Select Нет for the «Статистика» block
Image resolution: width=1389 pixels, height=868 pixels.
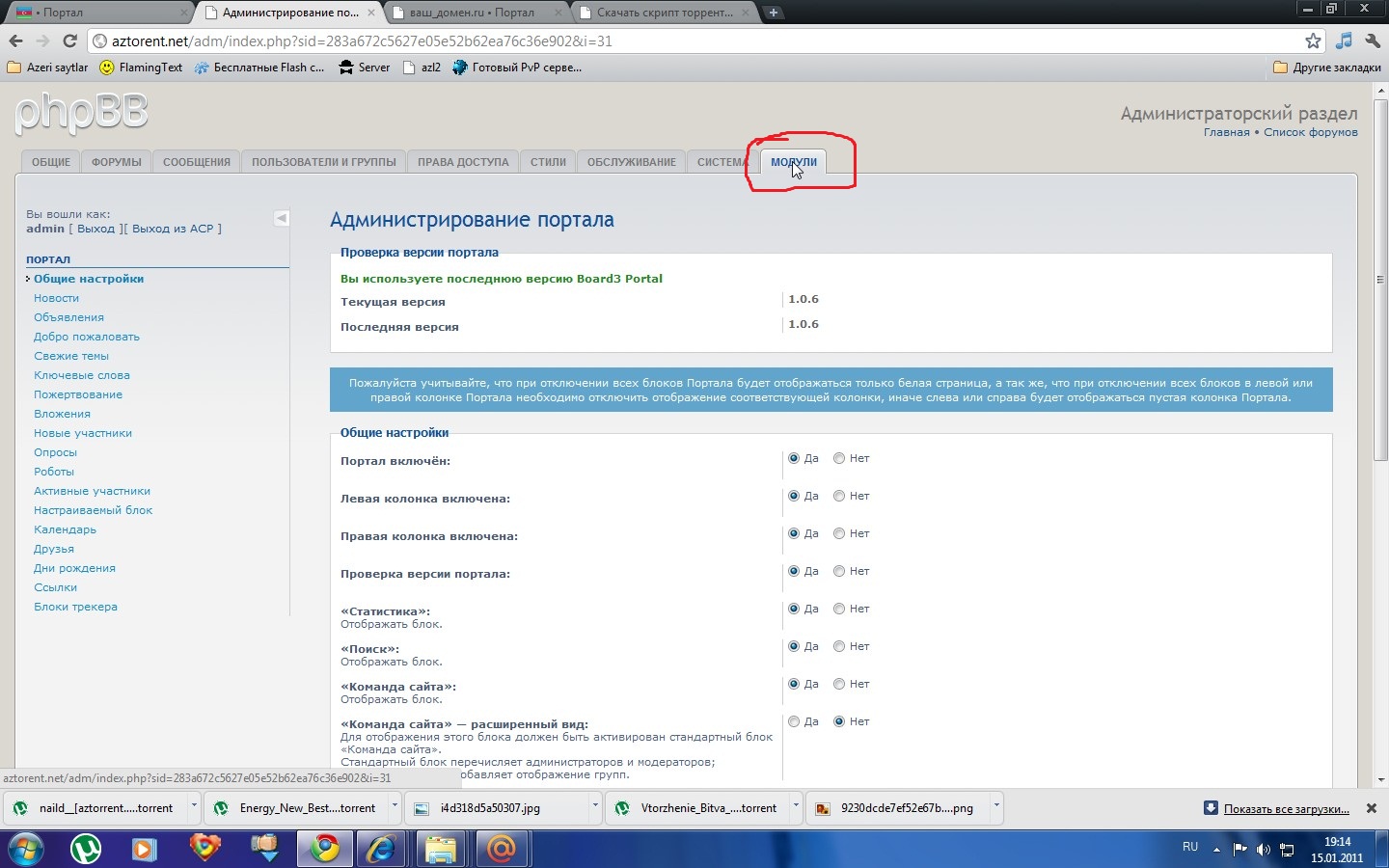[x=839, y=609]
